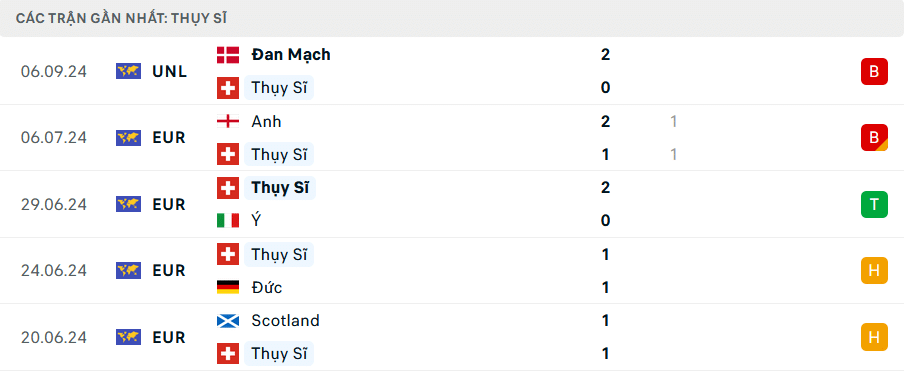This screenshot has width=904, height=371.
Task: Open the Anh team link
Action: click(x=266, y=122)
